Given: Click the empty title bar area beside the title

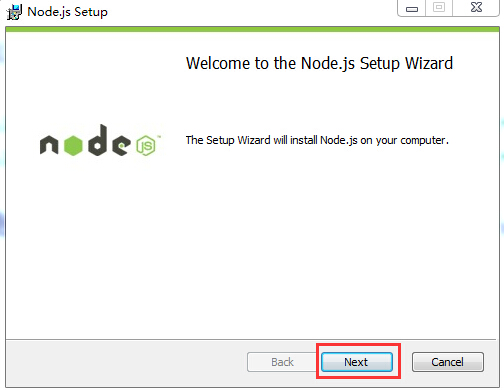Looking at the screenshot, I should click(x=250, y=12).
